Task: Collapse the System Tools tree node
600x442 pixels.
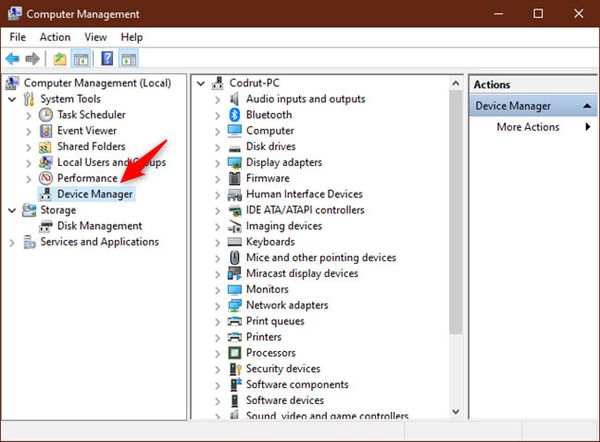Action: point(12,99)
